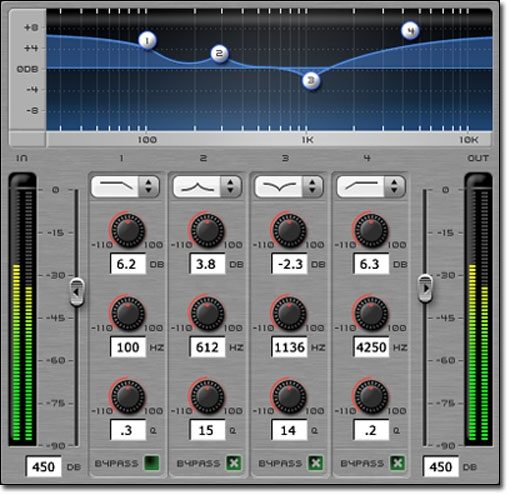The height and width of the screenshot is (495, 510).
Task: Open band 1 low-shelf filter type dropdown
Action: pyautogui.click(x=125, y=186)
